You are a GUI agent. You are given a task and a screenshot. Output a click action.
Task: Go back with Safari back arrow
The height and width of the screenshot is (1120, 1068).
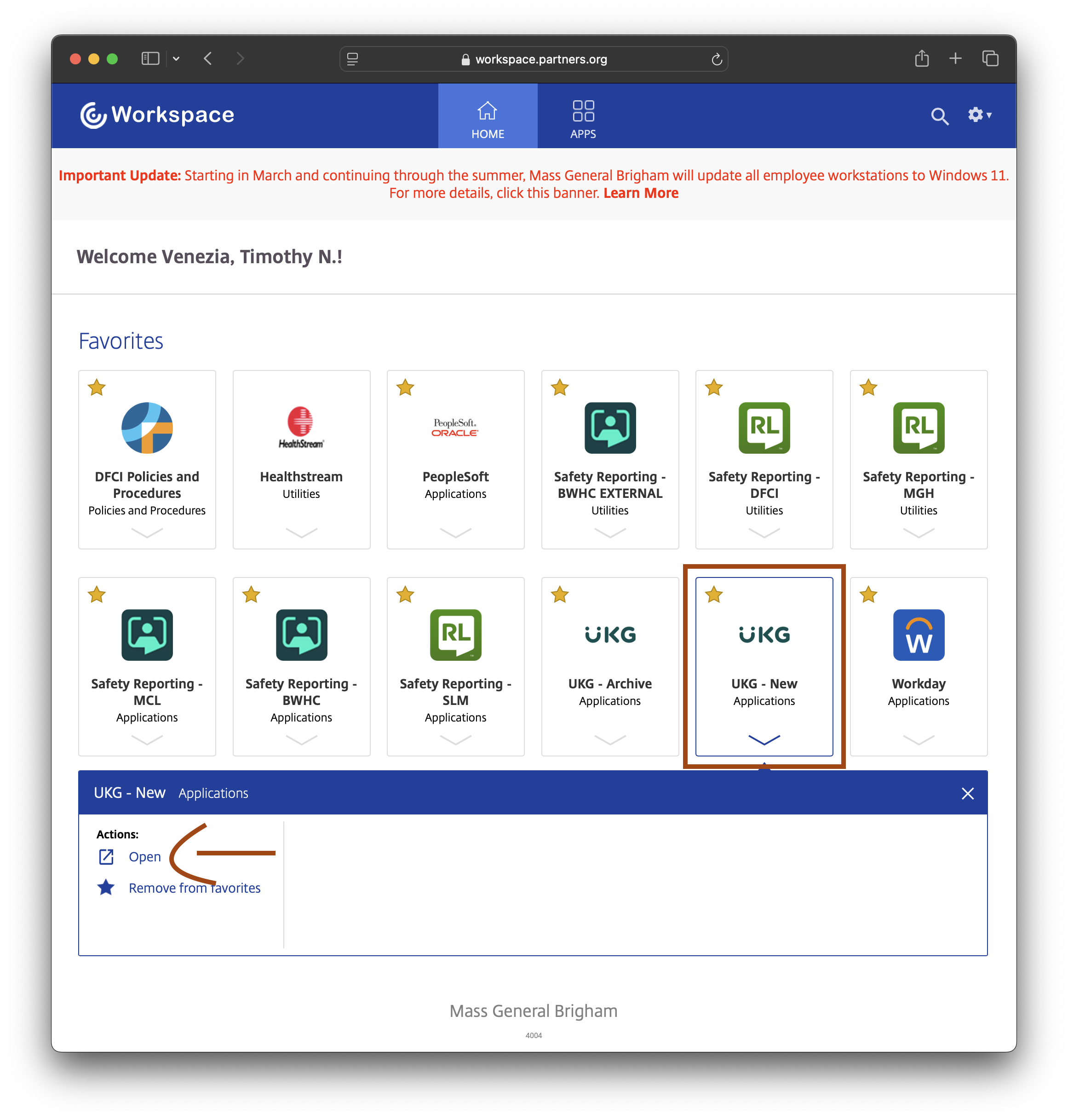208,58
